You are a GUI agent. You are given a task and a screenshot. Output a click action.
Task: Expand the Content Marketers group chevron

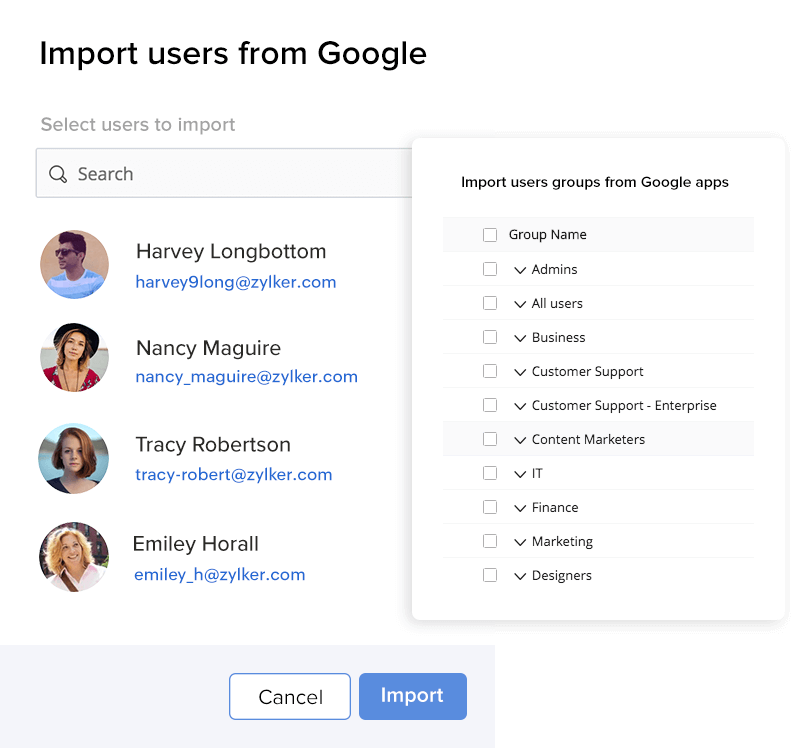pos(520,440)
